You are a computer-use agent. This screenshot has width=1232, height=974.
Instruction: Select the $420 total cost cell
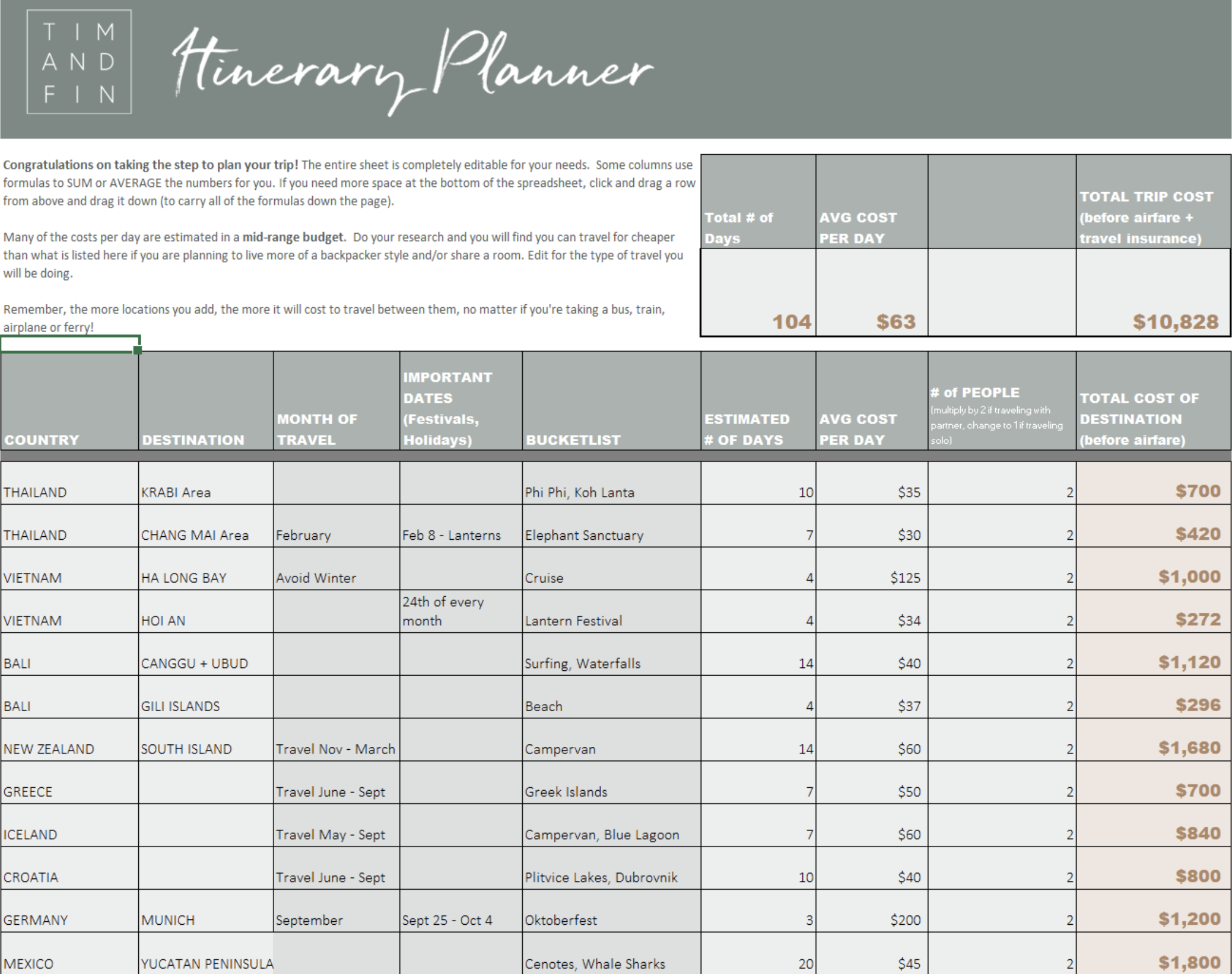click(x=1154, y=526)
